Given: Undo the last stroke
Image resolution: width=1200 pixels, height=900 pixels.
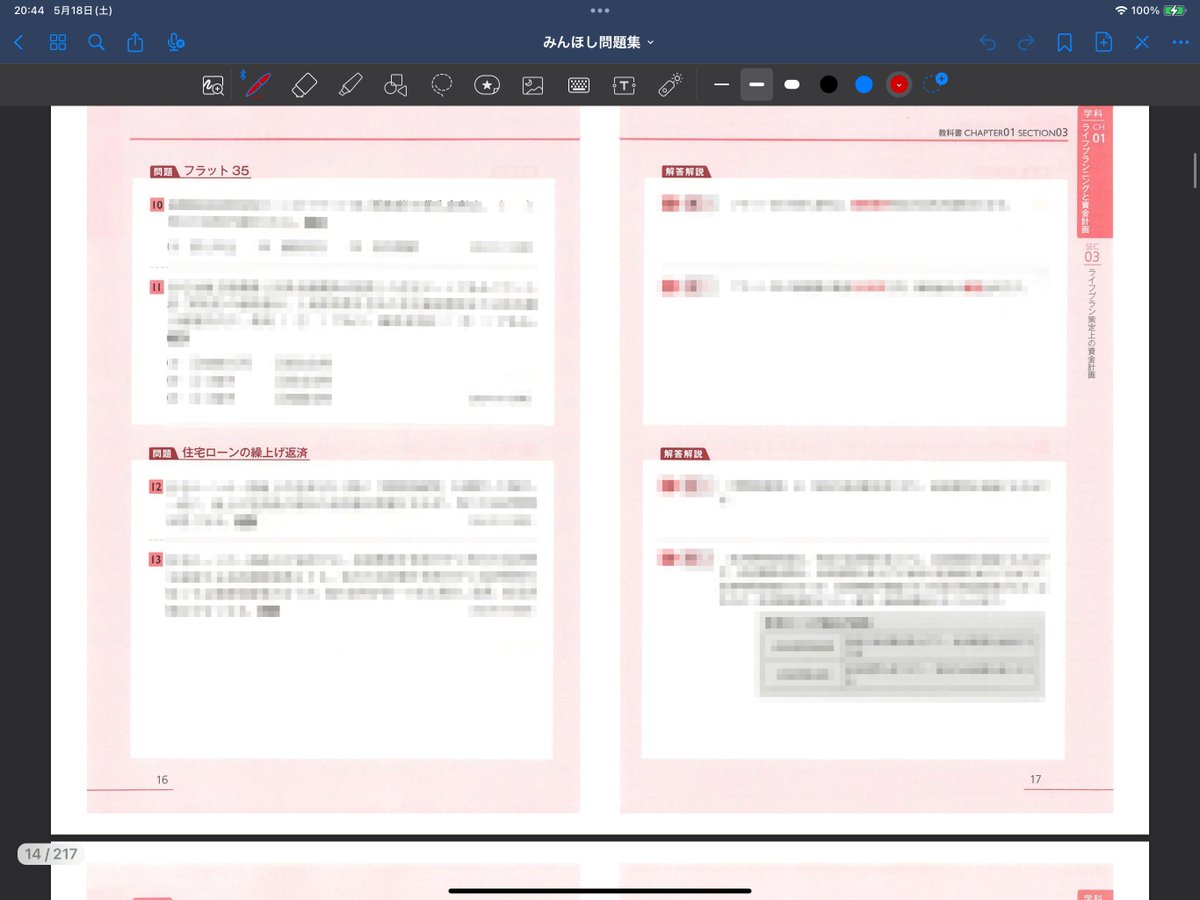Looking at the screenshot, I should coord(988,42).
